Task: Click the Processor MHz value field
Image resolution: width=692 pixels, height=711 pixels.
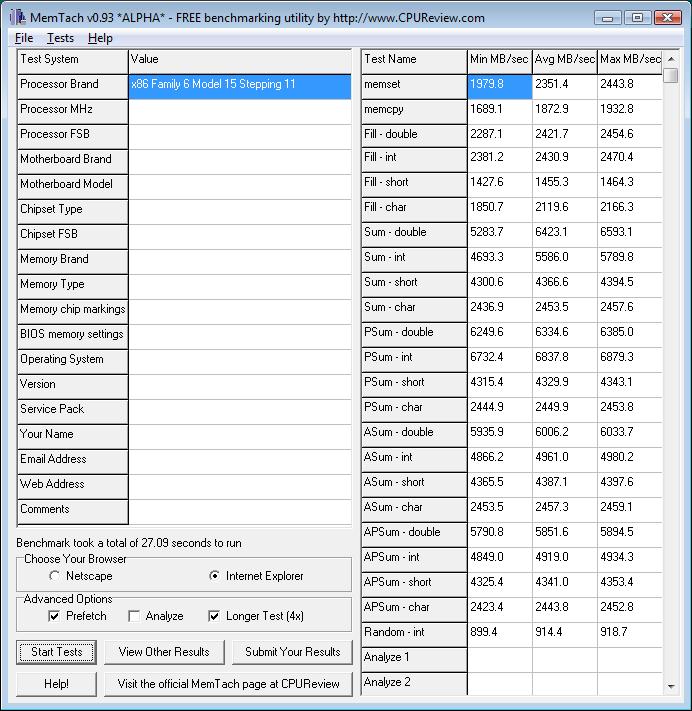Action: tap(240, 110)
